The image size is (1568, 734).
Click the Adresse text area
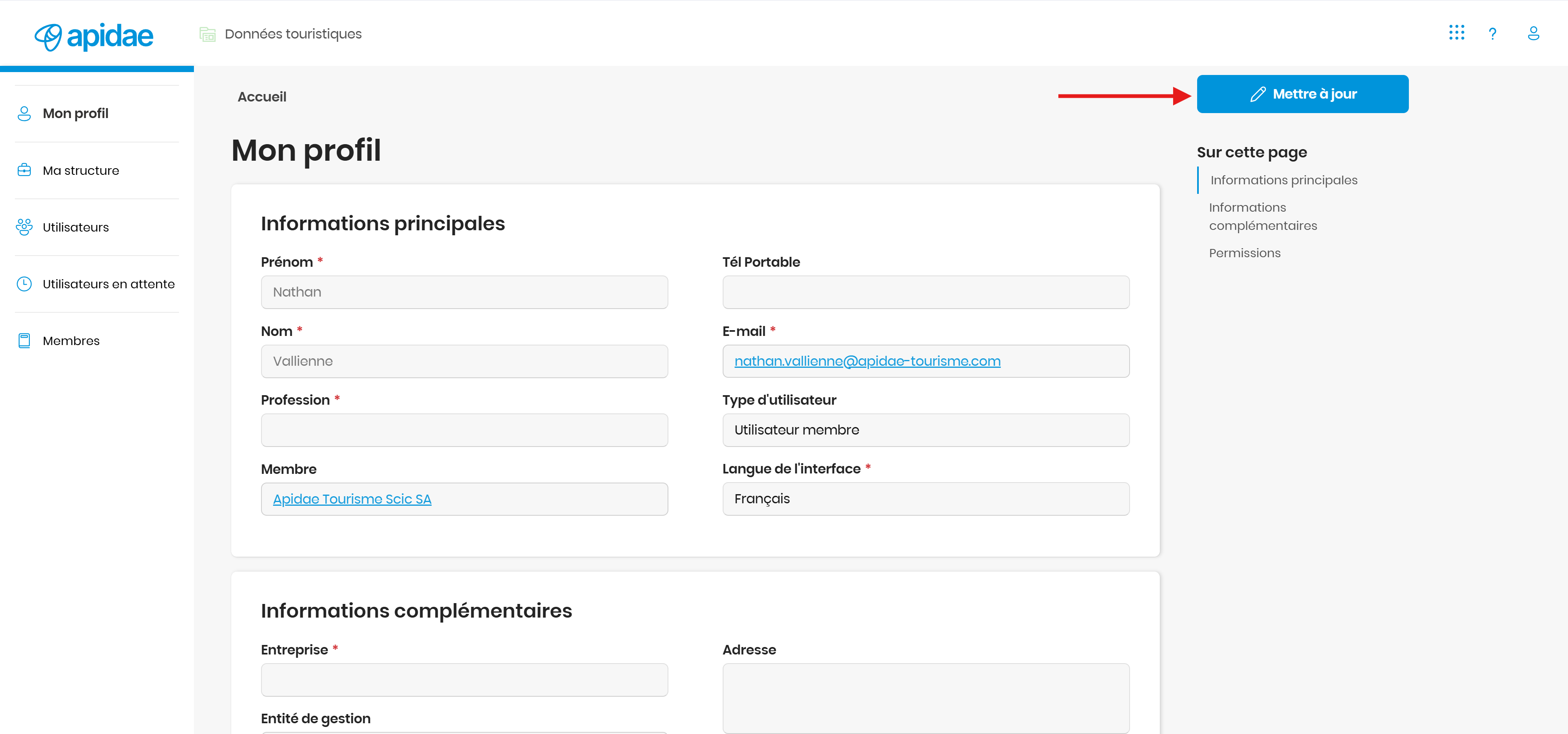925,698
